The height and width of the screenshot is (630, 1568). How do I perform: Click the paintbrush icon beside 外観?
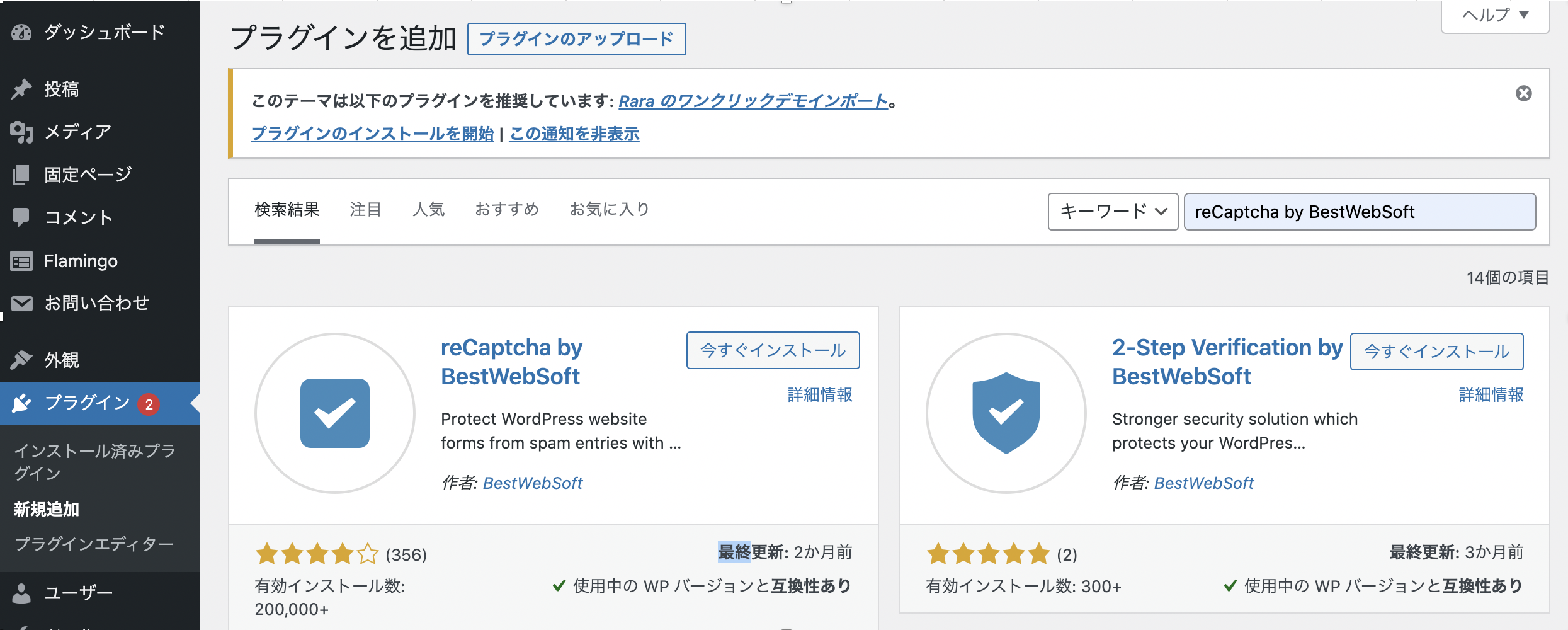click(x=21, y=360)
